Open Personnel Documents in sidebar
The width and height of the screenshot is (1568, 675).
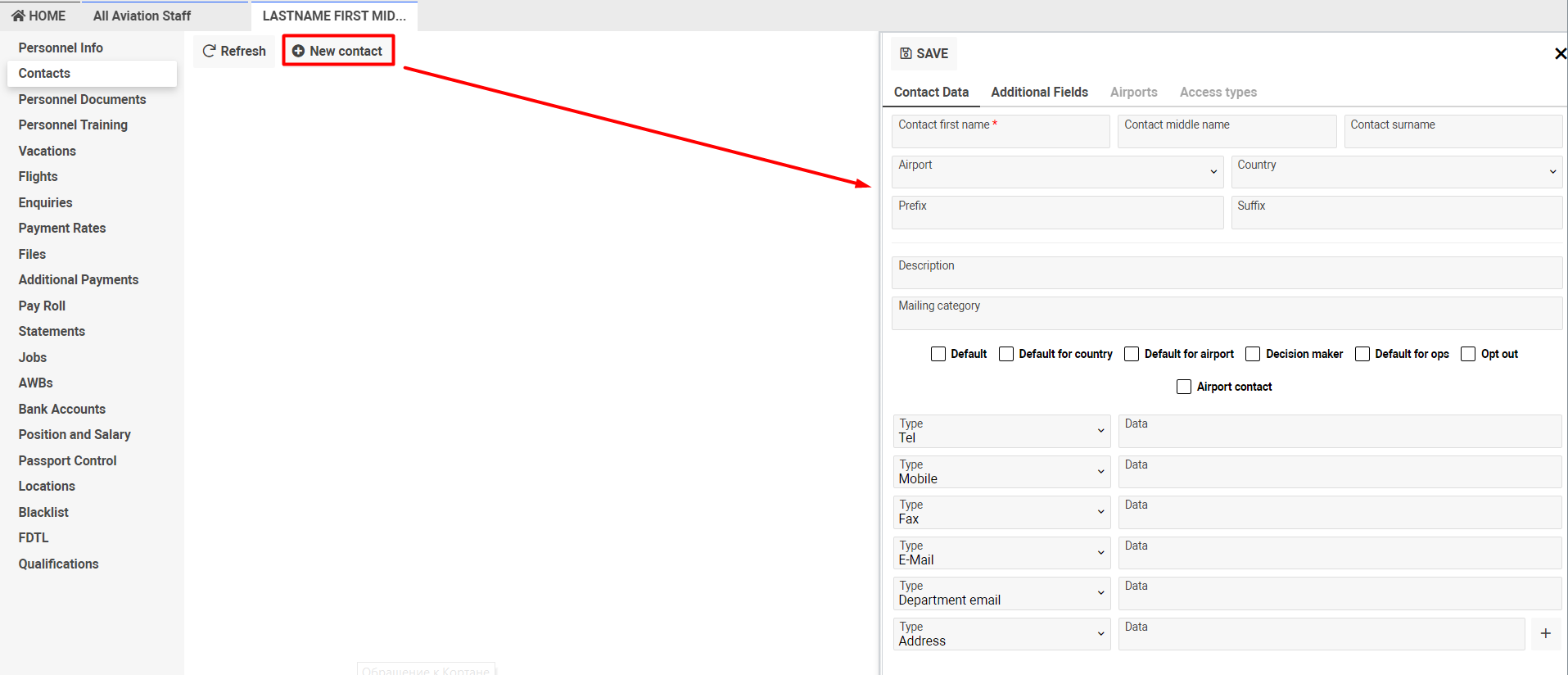click(x=82, y=99)
